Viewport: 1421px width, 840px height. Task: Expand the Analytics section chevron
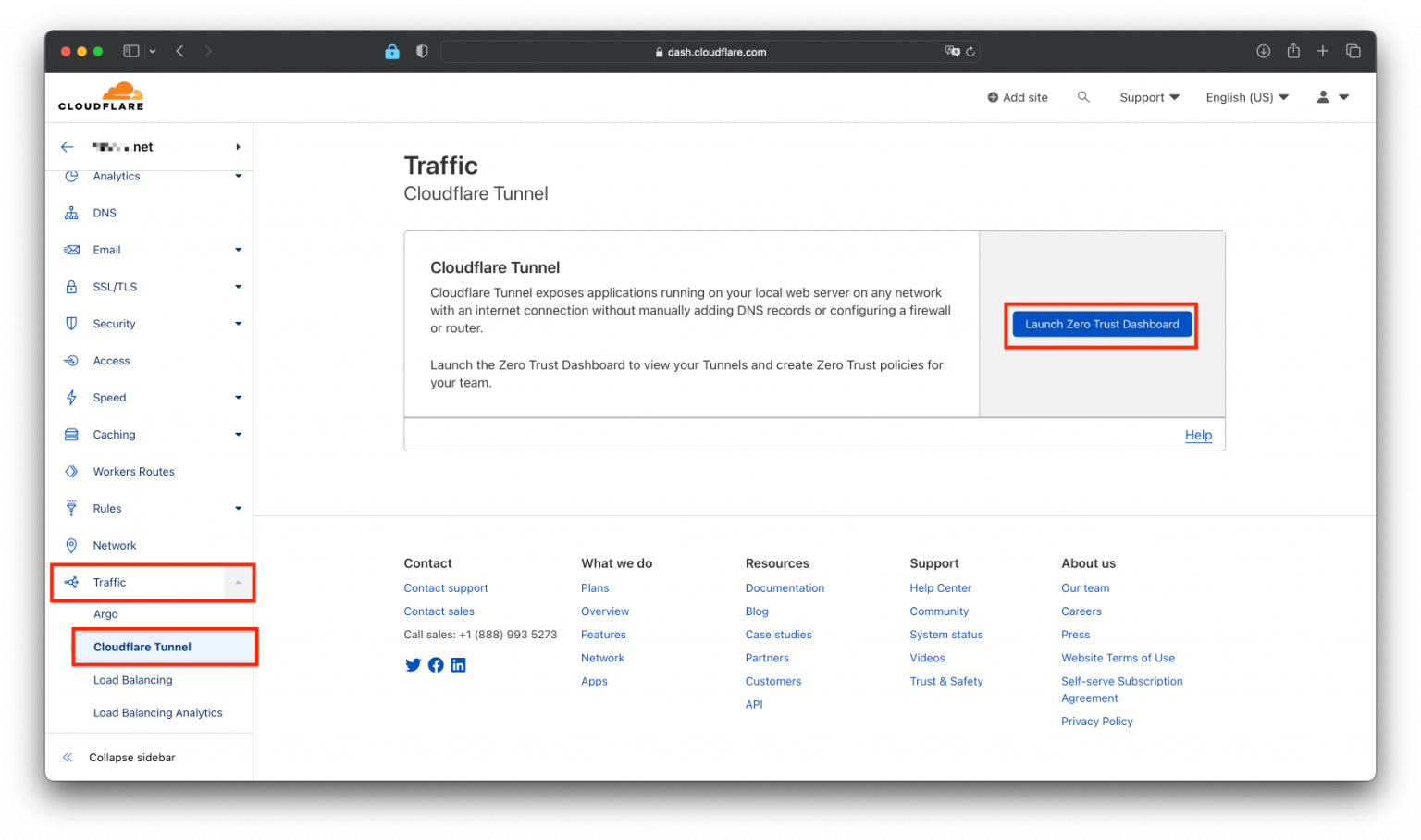pos(238,176)
